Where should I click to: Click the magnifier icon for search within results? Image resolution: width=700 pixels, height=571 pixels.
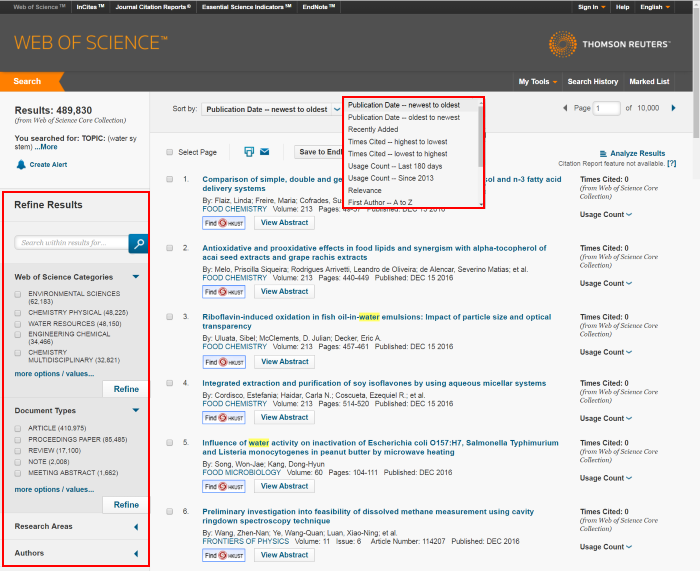click(x=138, y=243)
